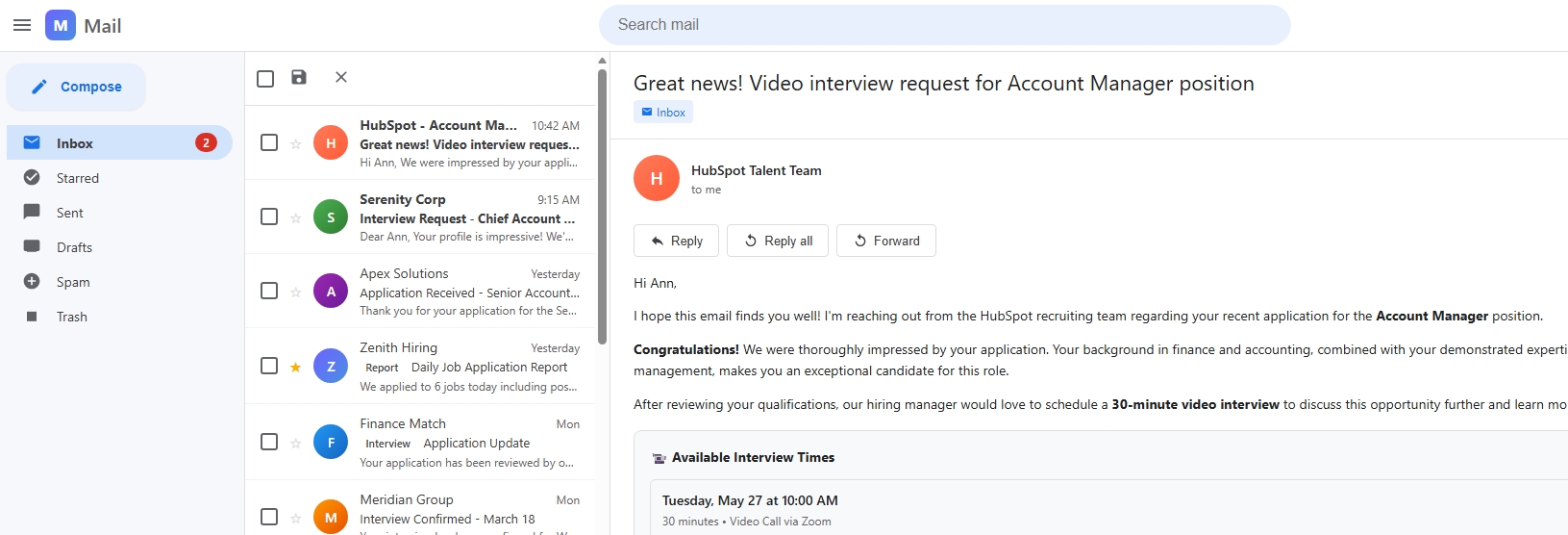The image size is (1568, 535).
Task: Click the HubSpot sender avatar in list
Action: [331, 142]
